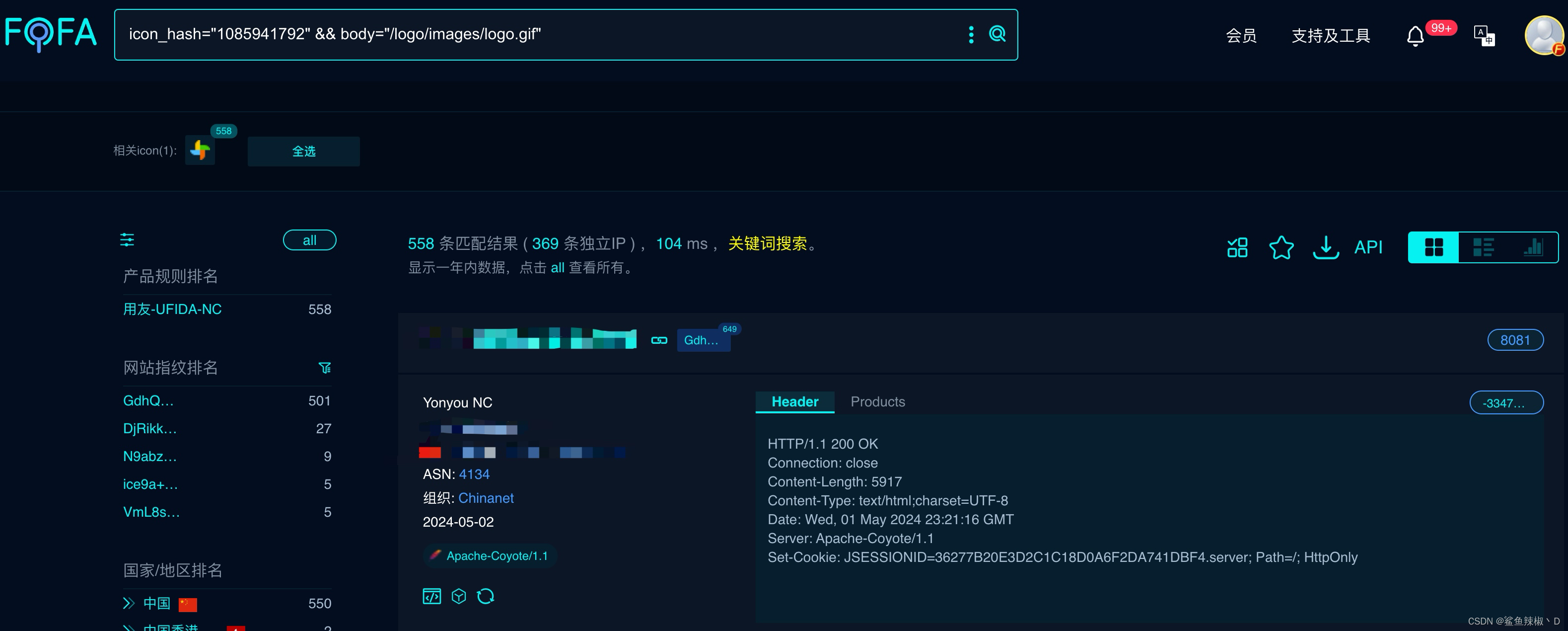This screenshot has width=1568, height=631.
Task: Select the related pinwheel icon
Action: [x=200, y=150]
